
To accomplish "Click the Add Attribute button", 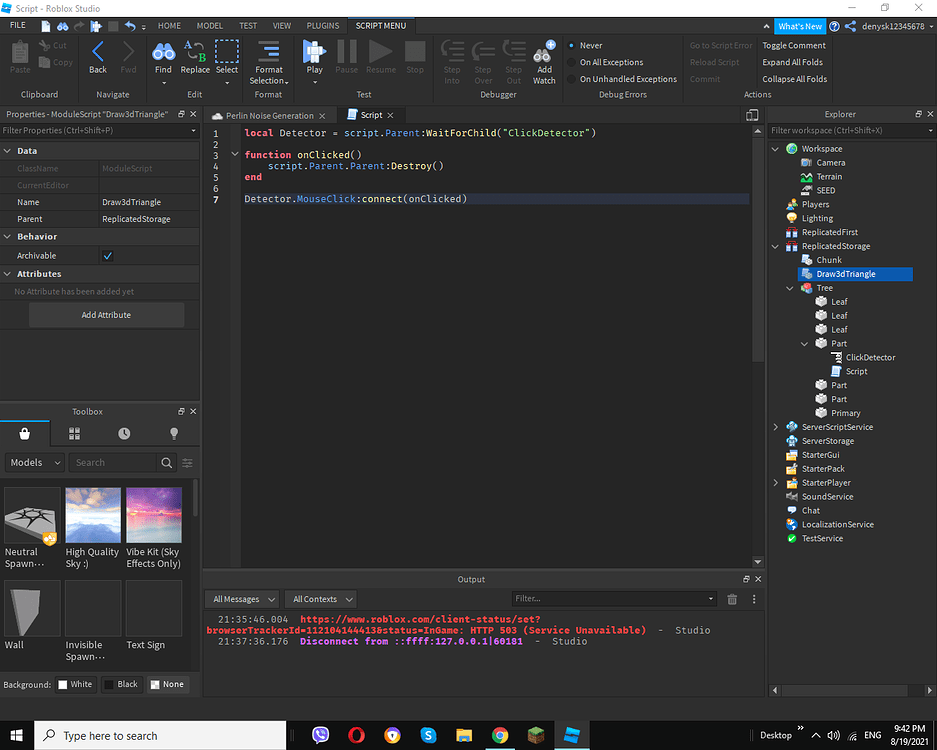I will [106, 315].
